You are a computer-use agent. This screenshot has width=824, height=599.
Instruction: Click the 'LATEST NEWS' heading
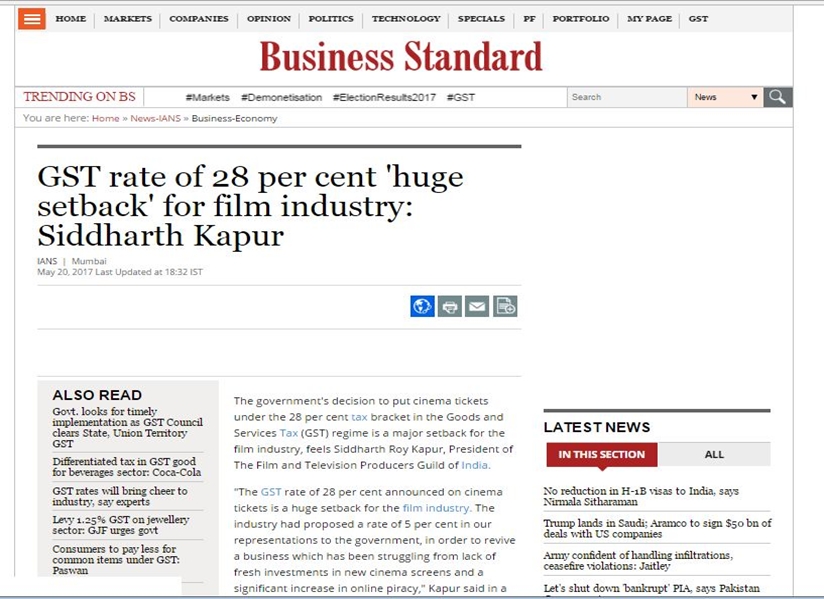tap(597, 427)
